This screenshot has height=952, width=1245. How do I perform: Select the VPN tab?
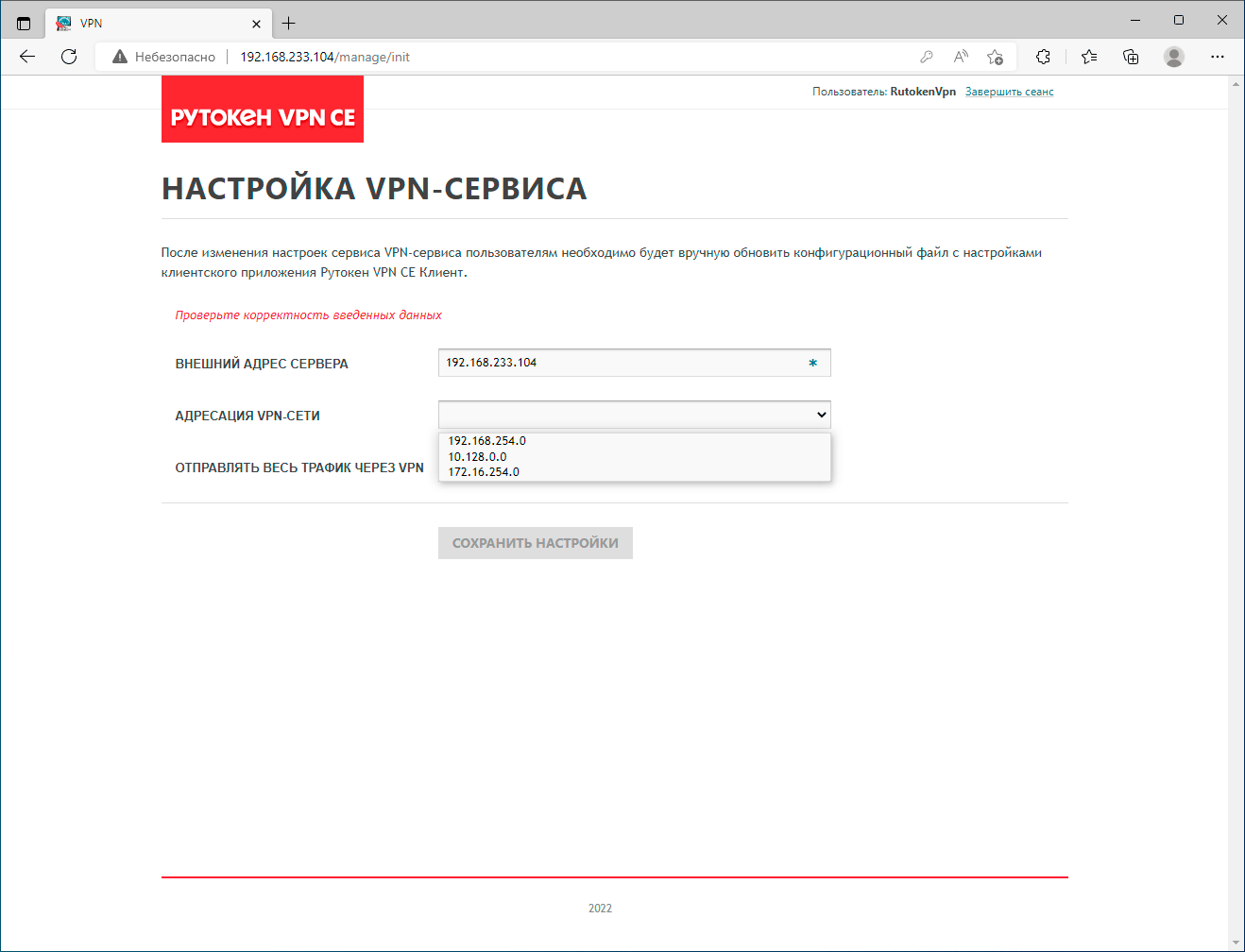(x=159, y=24)
